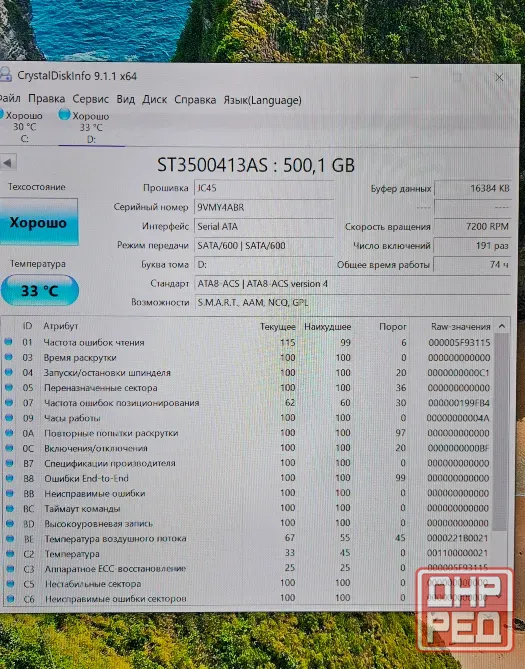Viewport: 525px width, 670px height.
Task: Open the Справка menu
Action: (195, 100)
